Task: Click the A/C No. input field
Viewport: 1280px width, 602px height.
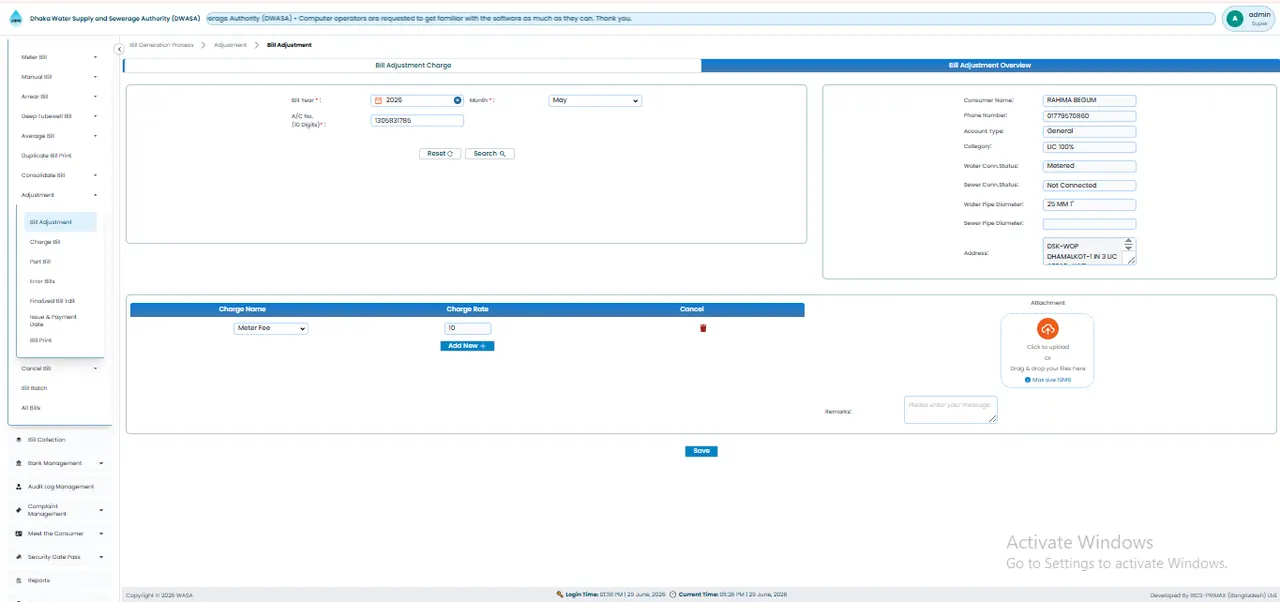Action: [x=417, y=121]
